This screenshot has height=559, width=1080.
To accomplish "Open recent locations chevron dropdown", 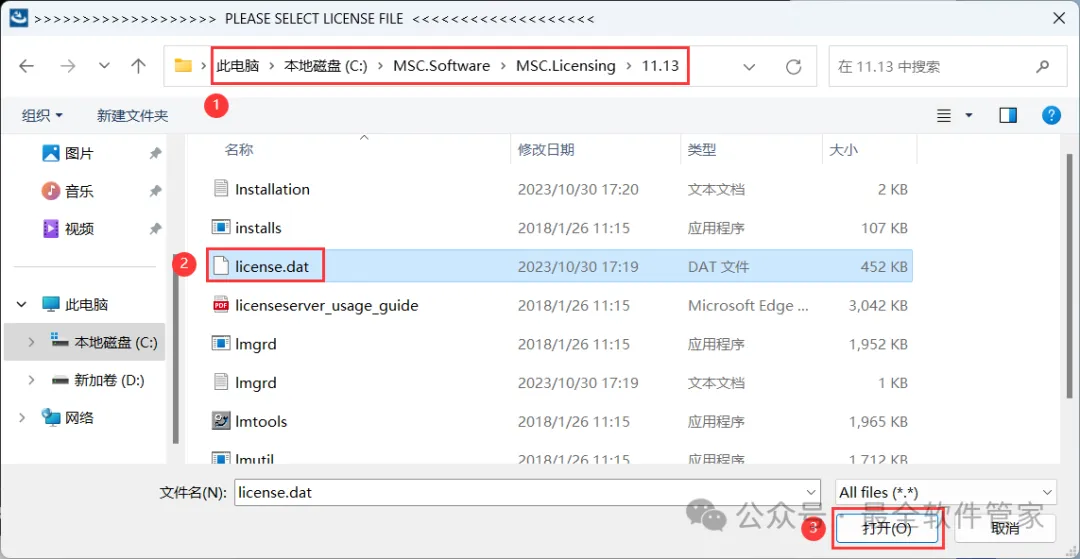I will [105, 66].
